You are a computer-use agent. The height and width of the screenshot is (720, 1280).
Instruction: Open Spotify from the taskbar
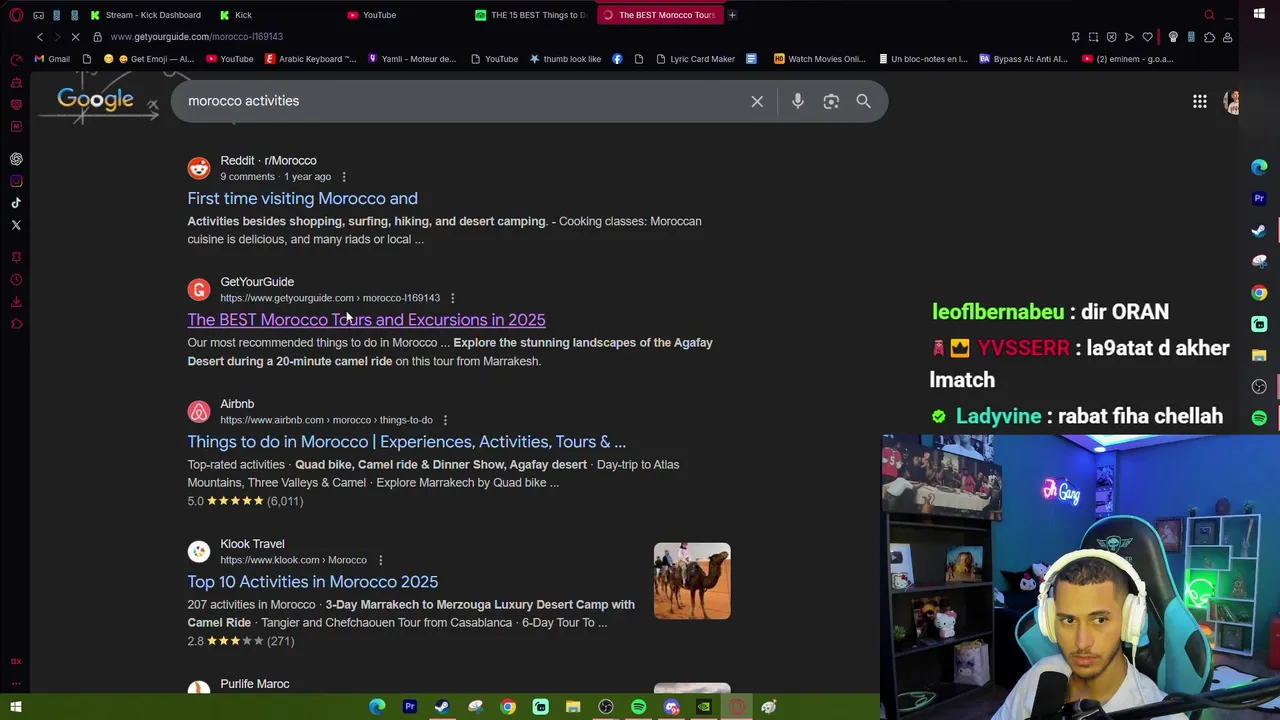638,707
